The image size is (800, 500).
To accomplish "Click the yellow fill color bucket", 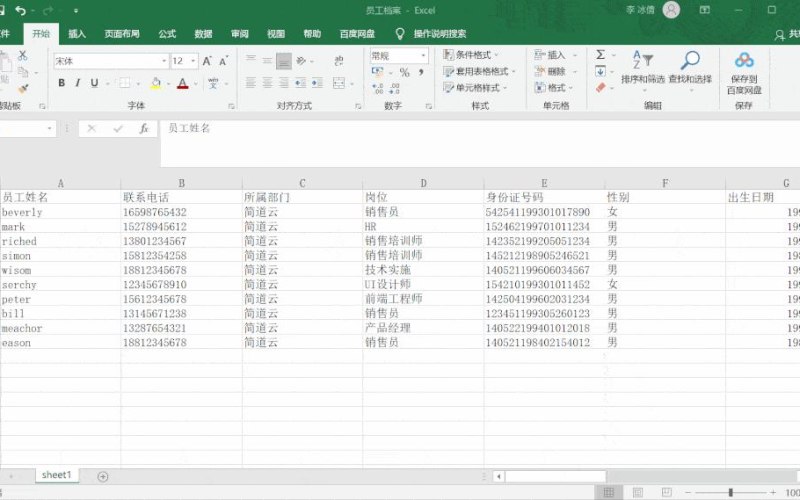I will point(156,83).
